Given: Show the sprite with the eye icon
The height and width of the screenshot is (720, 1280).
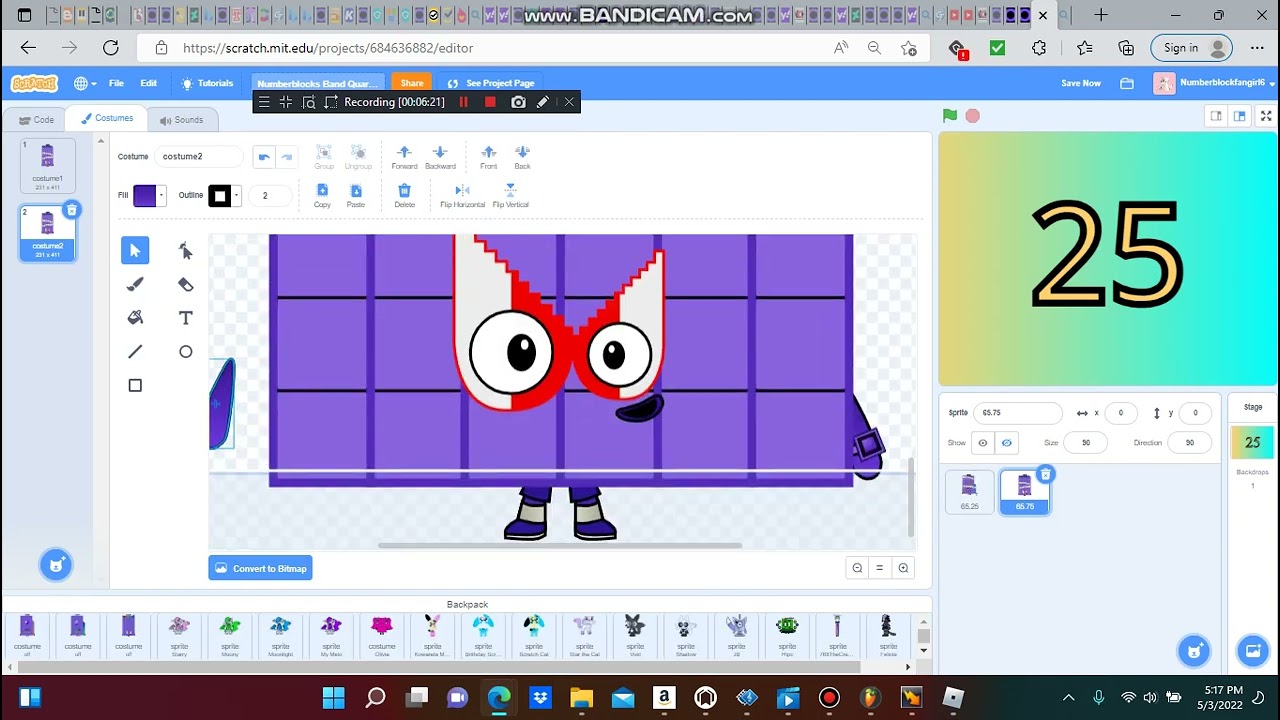Looking at the screenshot, I should pos(983,443).
